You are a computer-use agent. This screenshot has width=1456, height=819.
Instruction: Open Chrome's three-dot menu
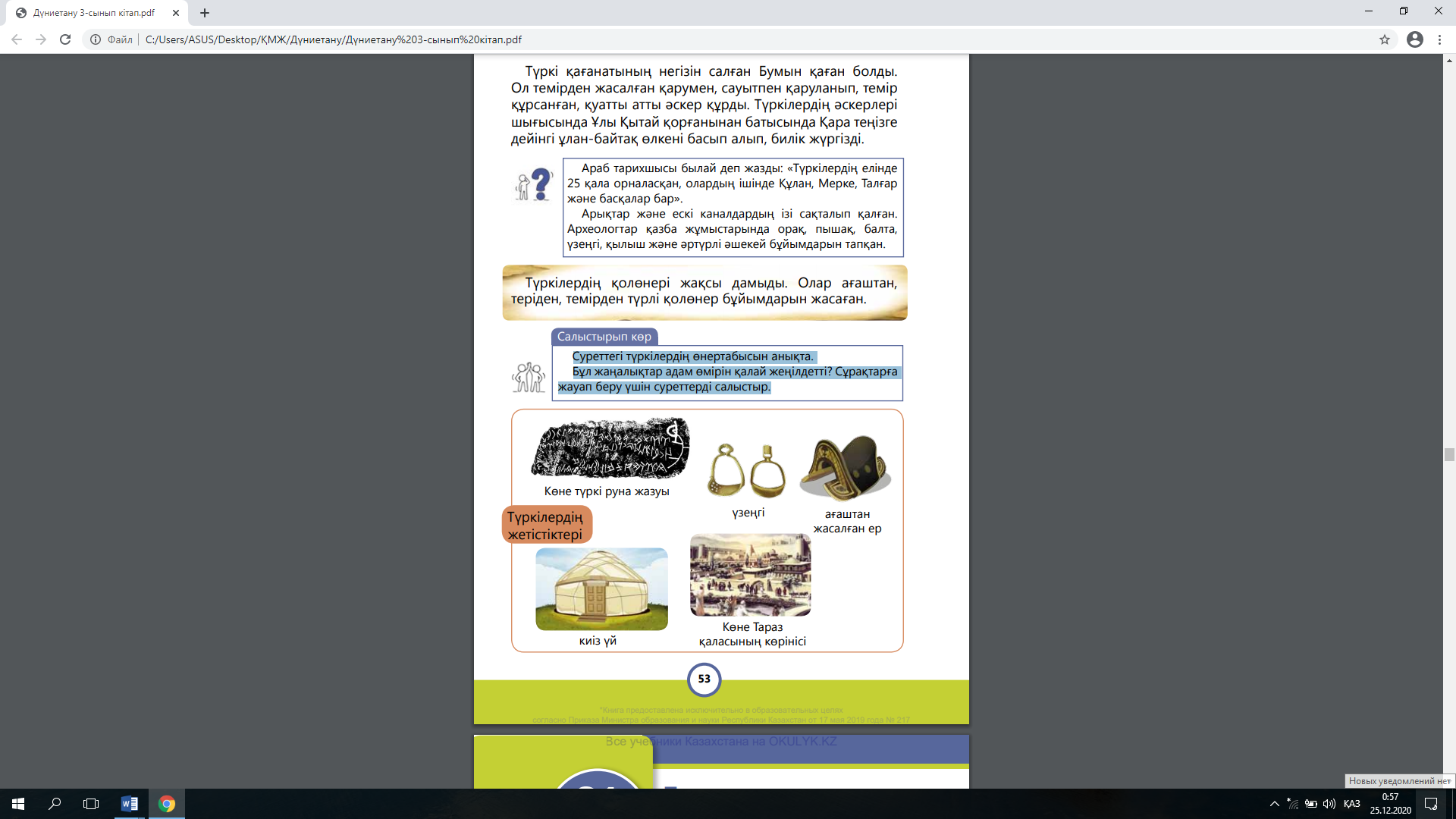[1439, 39]
